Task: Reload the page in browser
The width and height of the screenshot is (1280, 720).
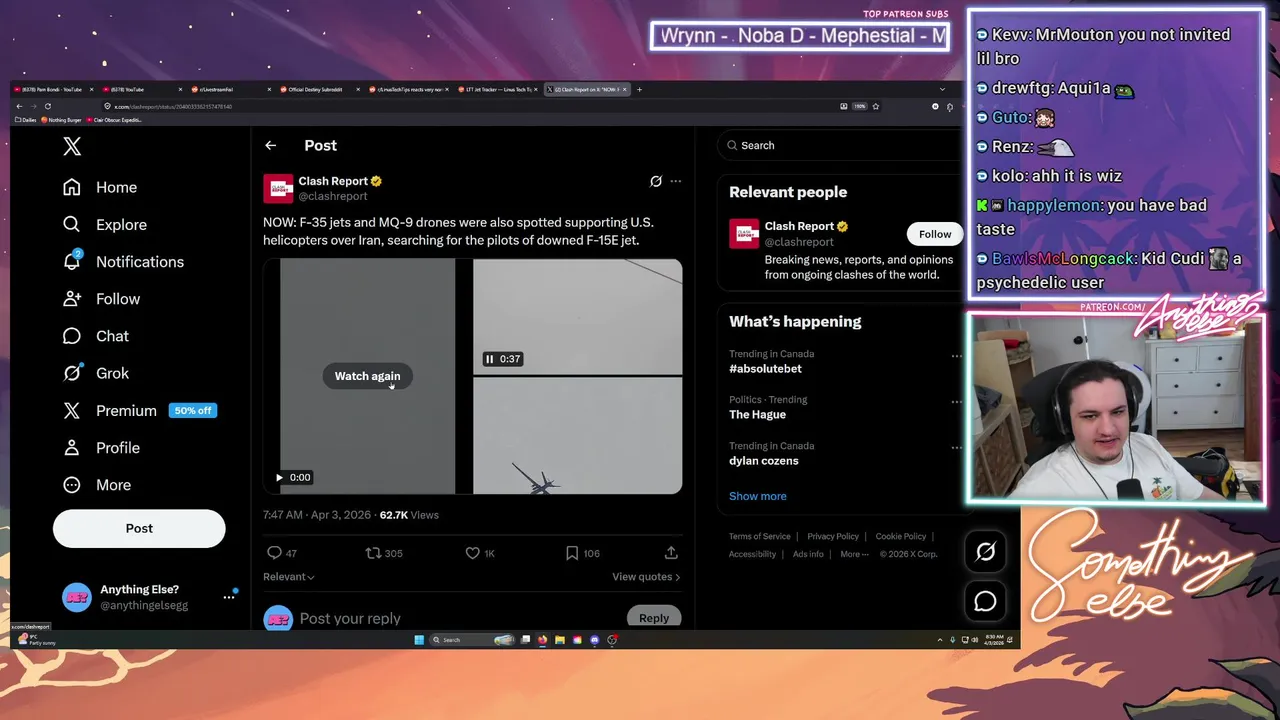Action: [x=47, y=106]
